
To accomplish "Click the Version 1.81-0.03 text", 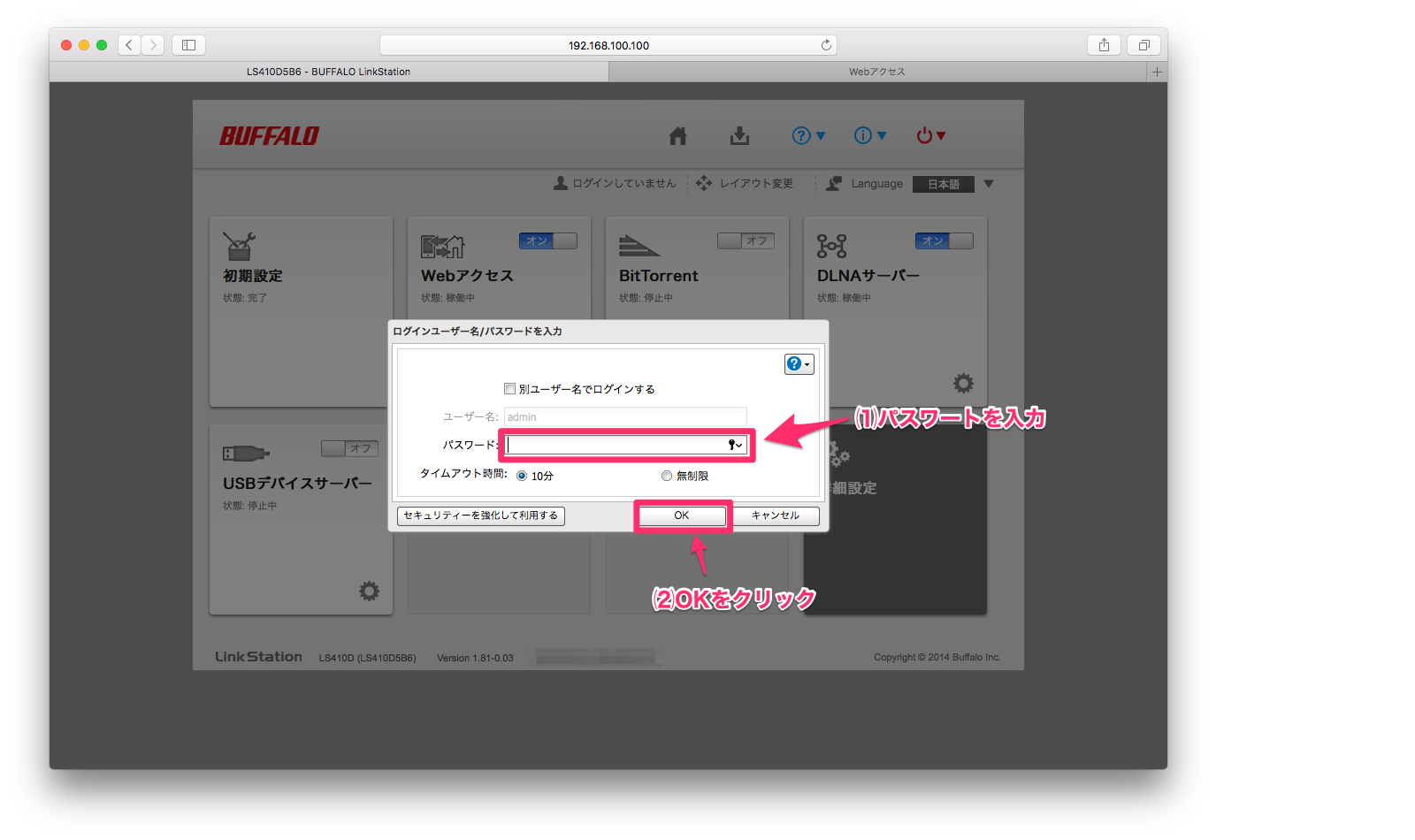I will (x=475, y=658).
